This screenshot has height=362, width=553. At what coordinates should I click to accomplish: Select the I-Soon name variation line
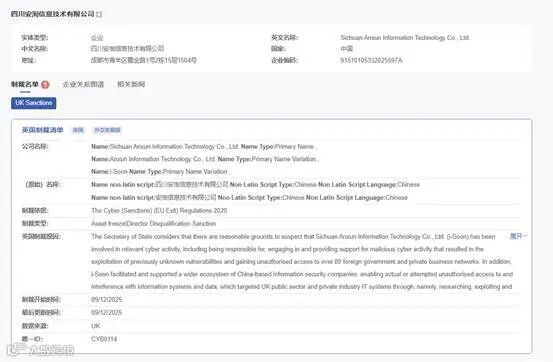click(160, 172)
